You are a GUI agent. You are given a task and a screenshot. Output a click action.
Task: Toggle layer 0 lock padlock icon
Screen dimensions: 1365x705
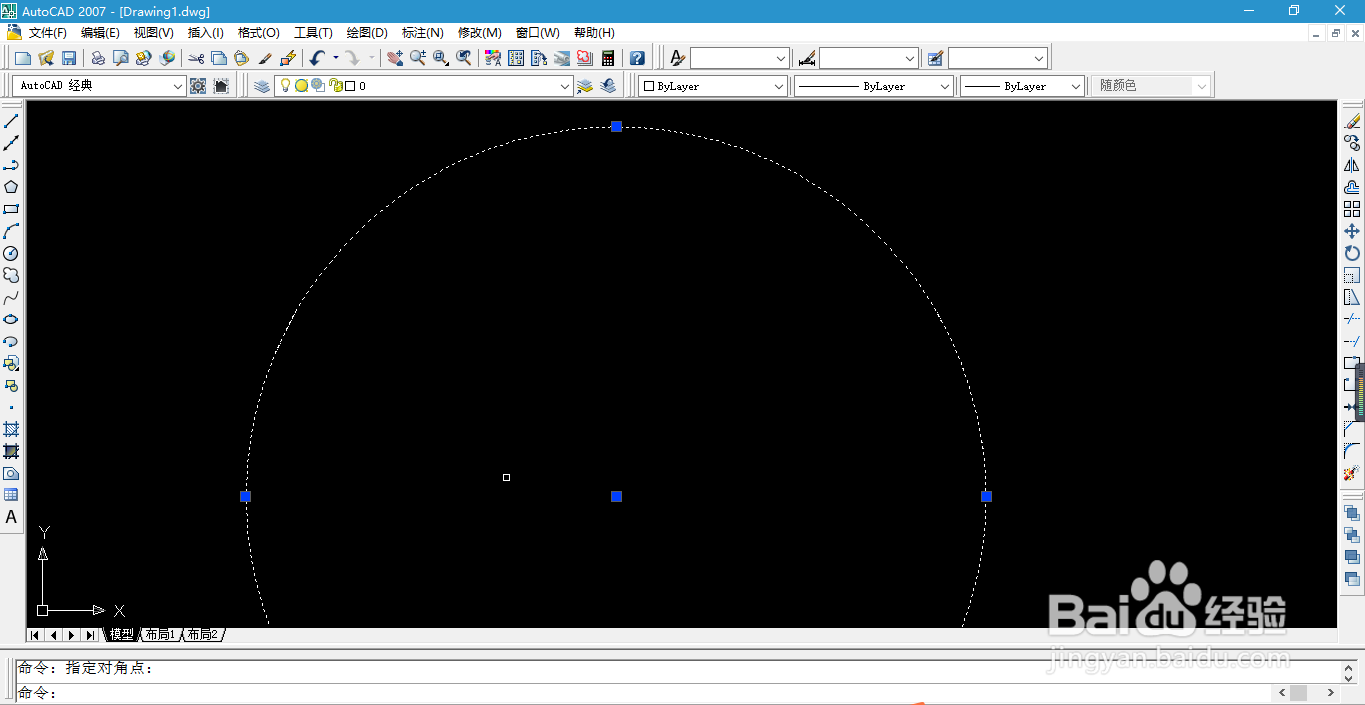point(336,86)
